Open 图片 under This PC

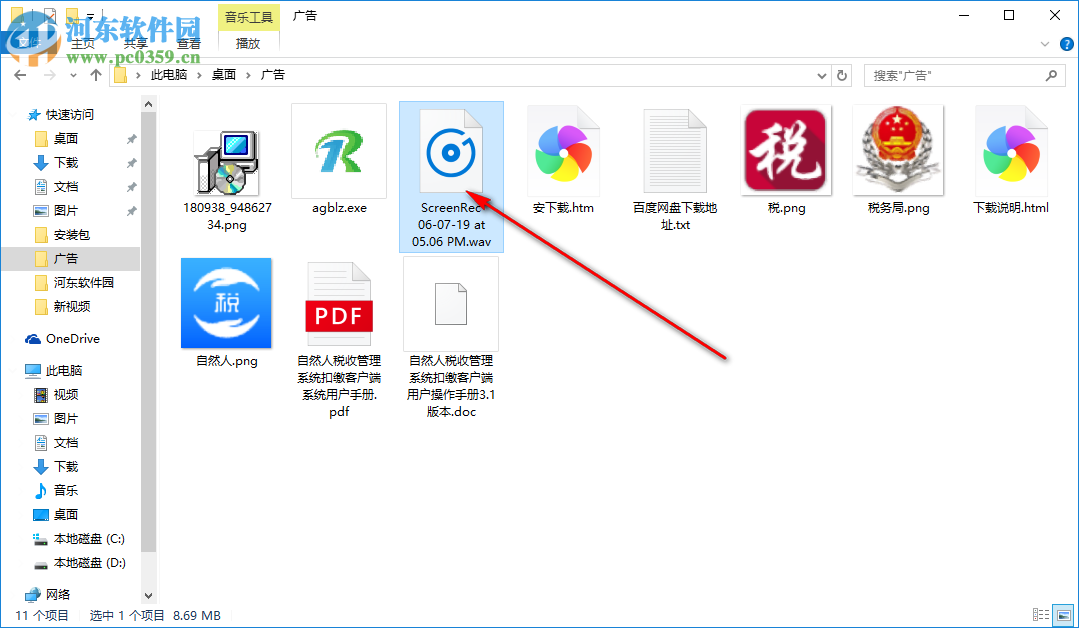(x=65, y=419)
